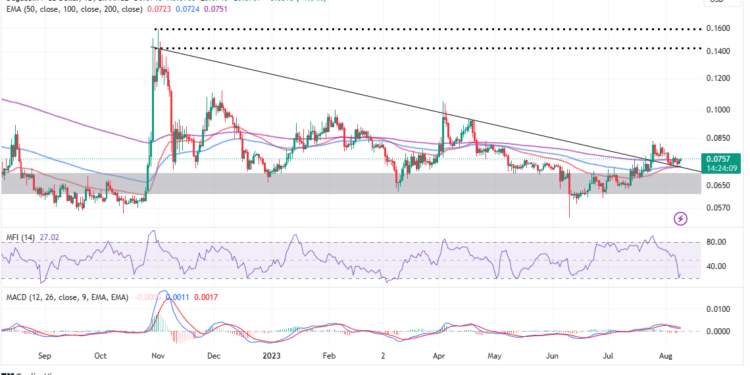Select the MACD (12, 26, close, 9) legend

pos(67,297)
